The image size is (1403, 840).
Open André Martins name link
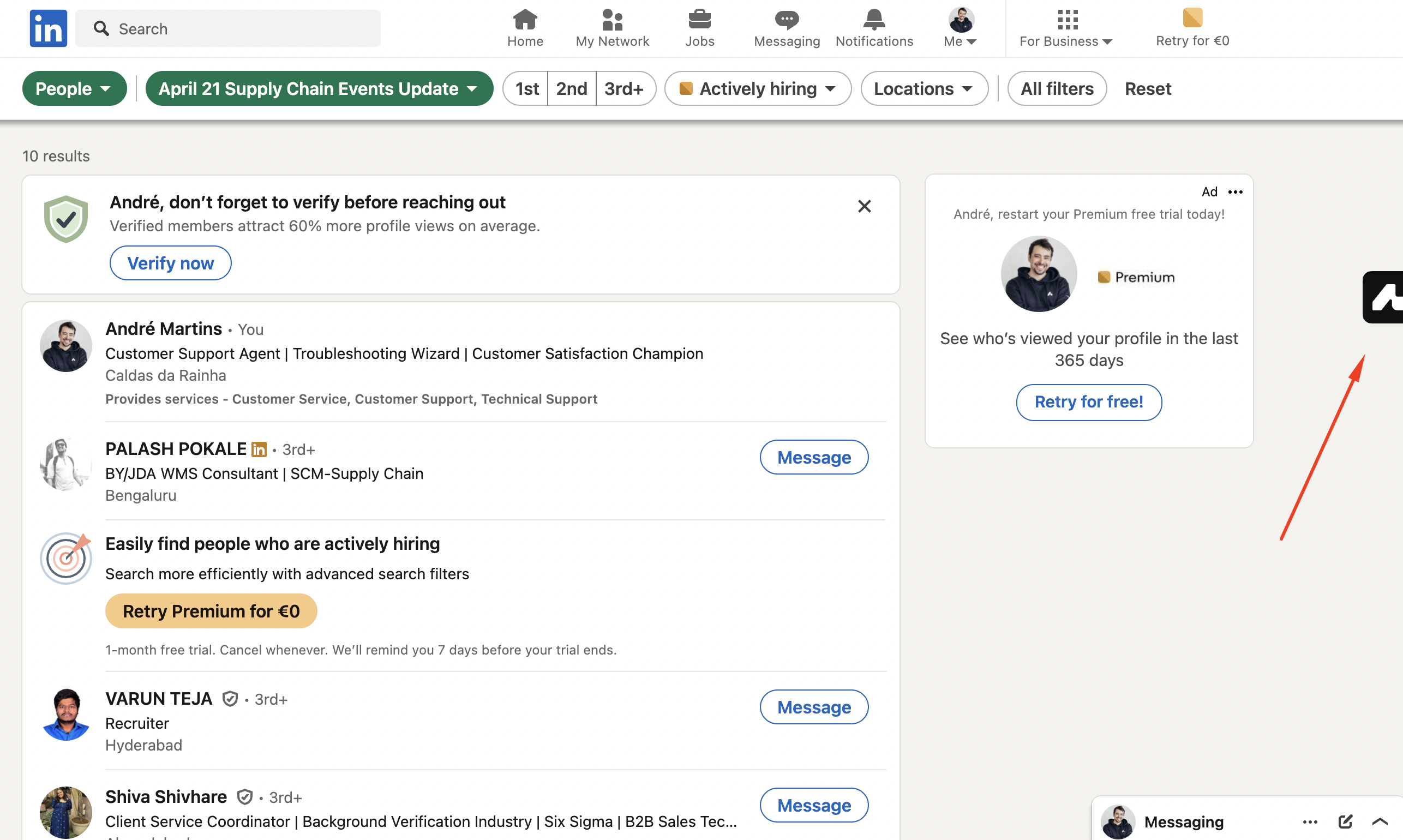click(x=164, y=329)
